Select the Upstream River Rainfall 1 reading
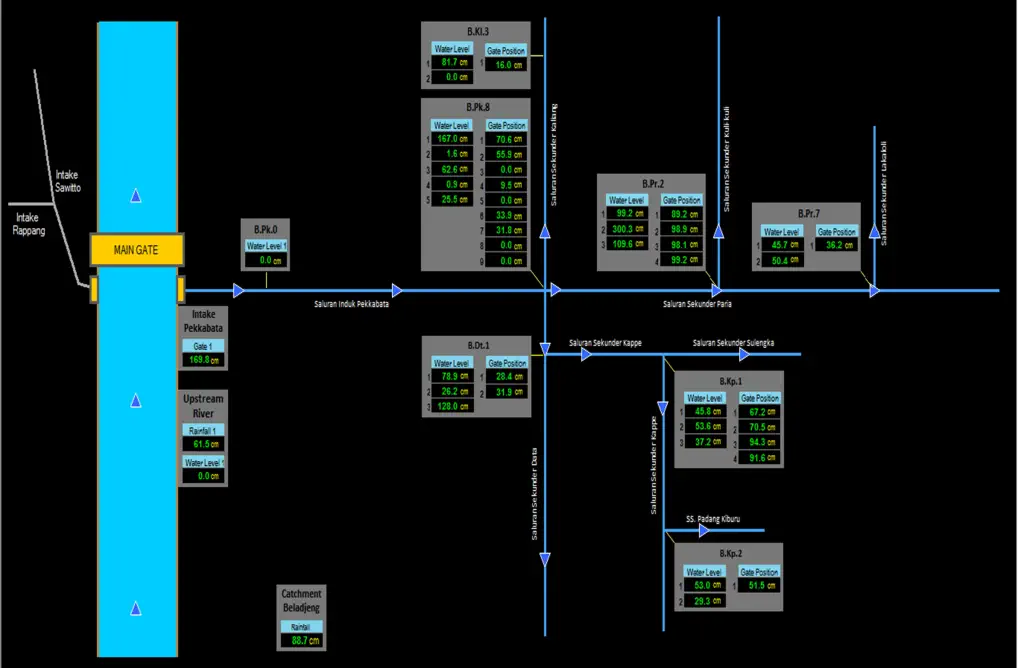This screenshot has width=1018, height=668. coord(203,443)
